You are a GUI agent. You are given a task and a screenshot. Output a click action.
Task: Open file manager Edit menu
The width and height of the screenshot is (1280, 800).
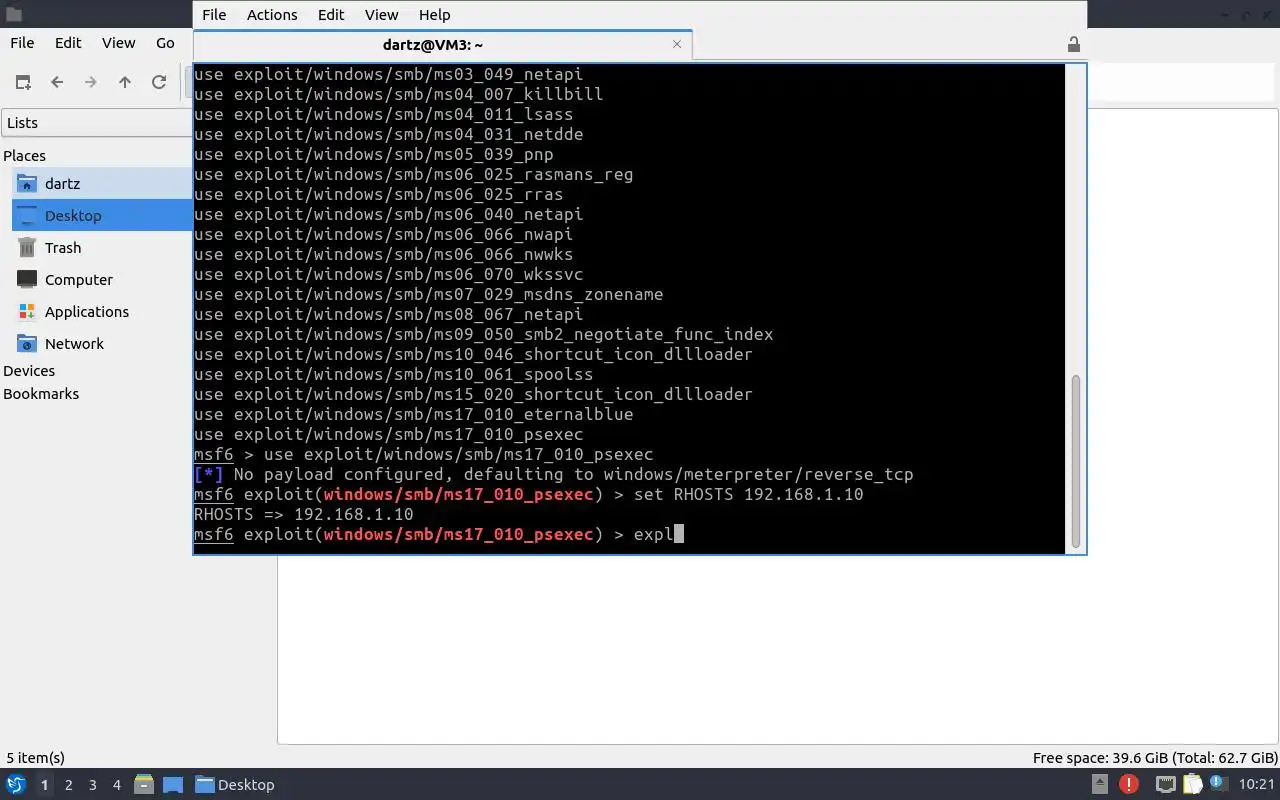[x=68, y=43]
